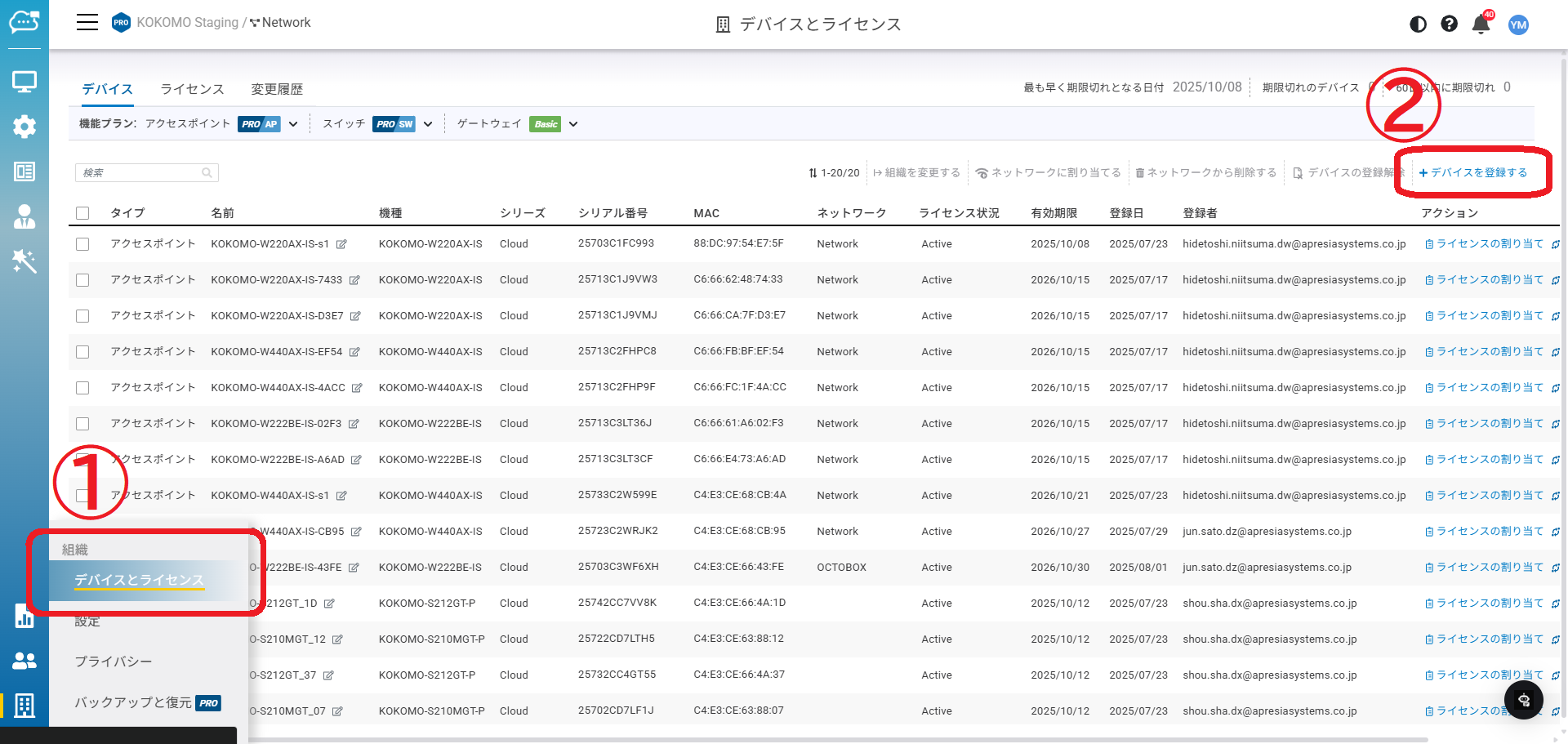
Task: Expand the switch PRO SW plan dropdown
Action: pyautogui.click(x=428, y=124)
